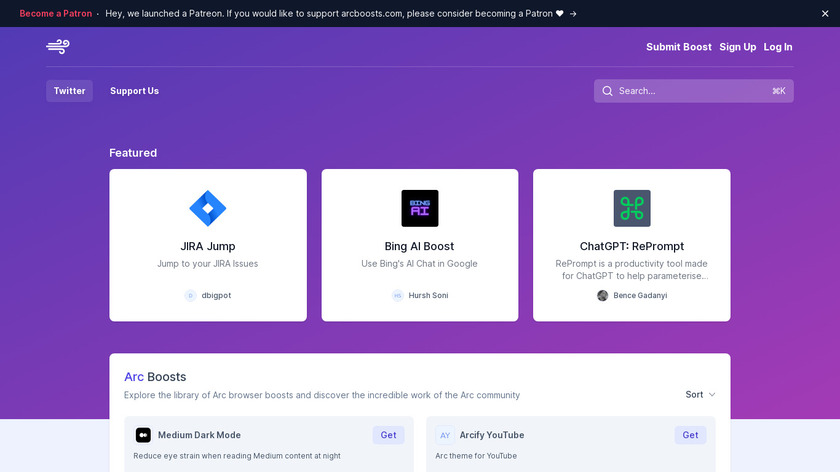Click the arrow after the Patreon message
The width and height of the screenshot is (840, 472).
[x=573, y=13]
